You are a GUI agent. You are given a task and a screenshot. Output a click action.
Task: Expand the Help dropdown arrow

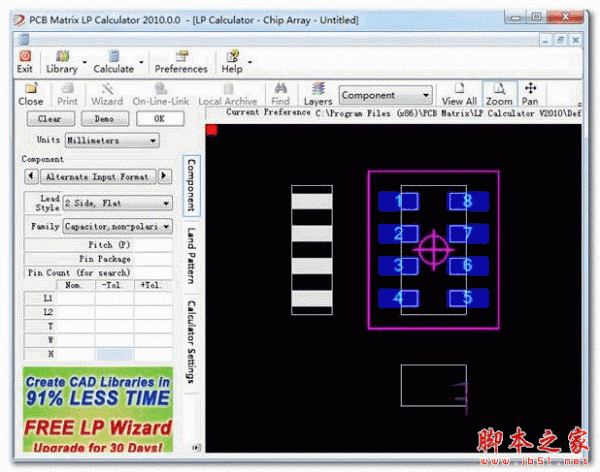(x=250, y=62)
